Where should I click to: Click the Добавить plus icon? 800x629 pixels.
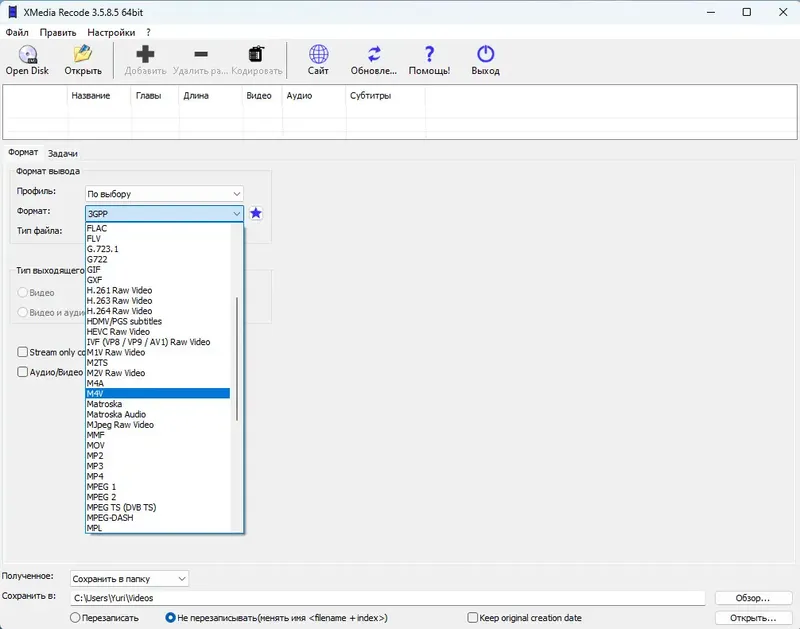(145, 54)
